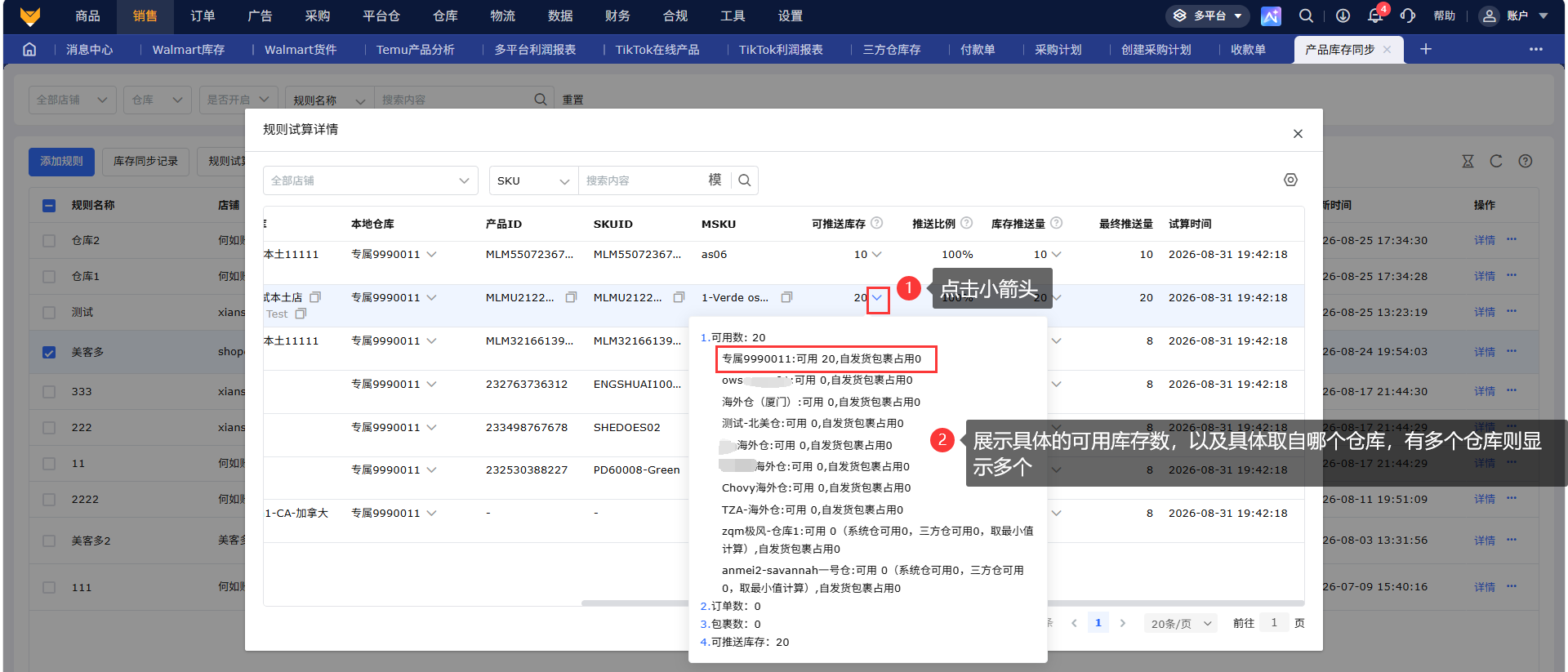Check the 333 rule checkbox
Screen dimensions: 1568x672
49,392
